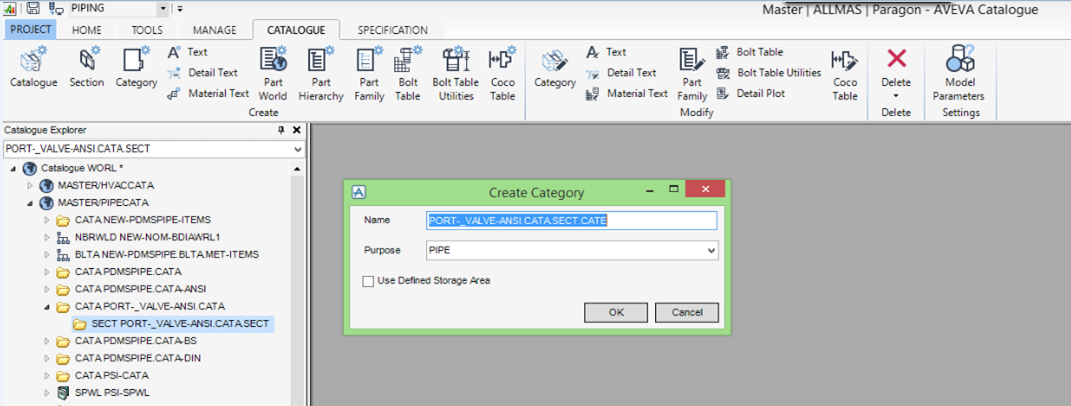Screen dimensions: 1071x406
Task: Open the PROJECT tab
Action: pyautogui.click(x=31, y=29)
